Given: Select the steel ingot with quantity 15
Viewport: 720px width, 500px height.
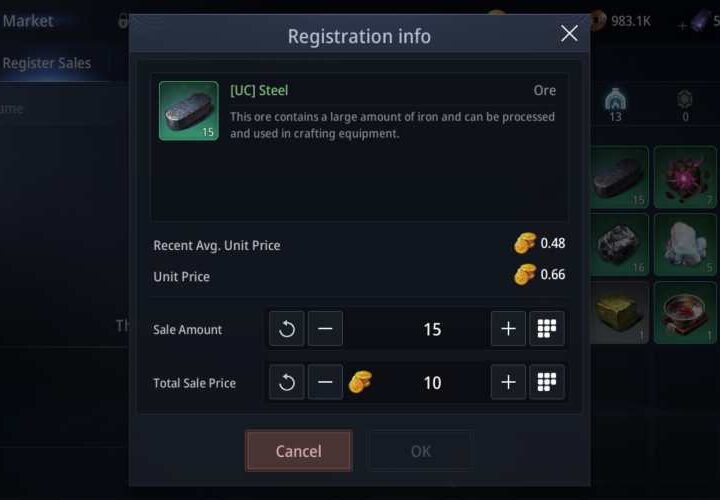Looking at the screenshot, I should (x=619, y=177).
